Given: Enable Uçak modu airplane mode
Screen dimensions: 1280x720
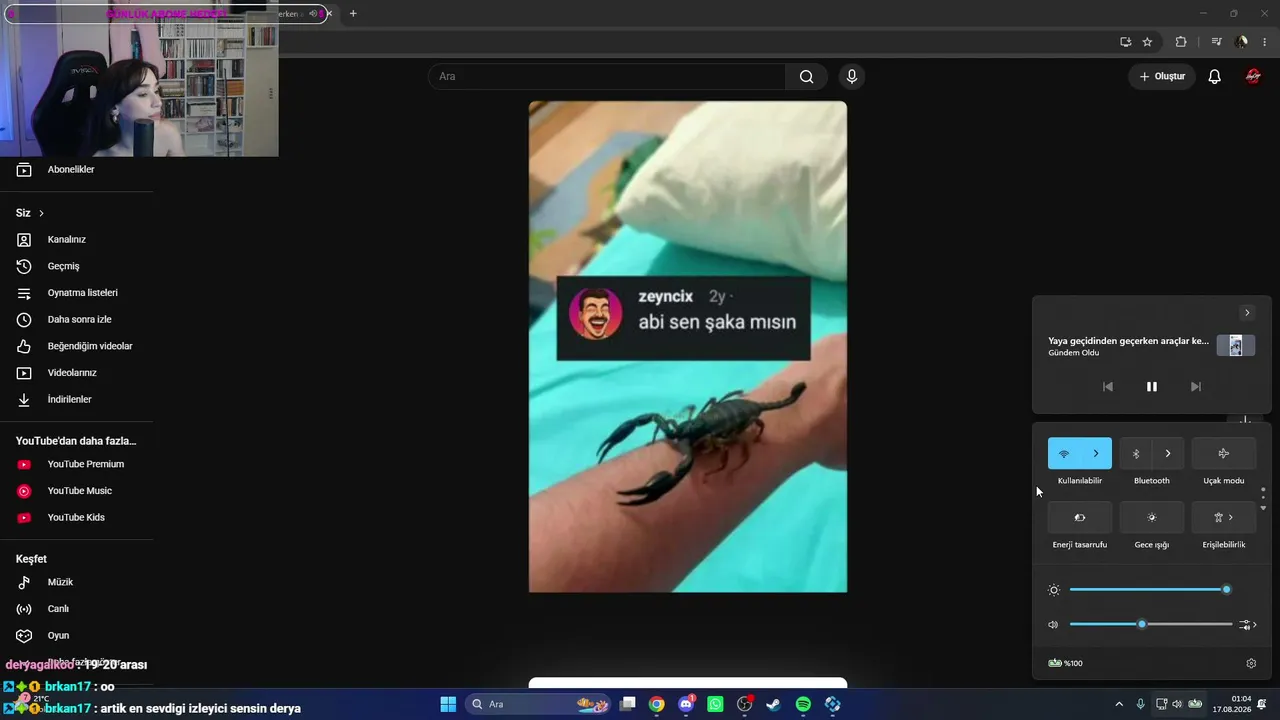Looking at the screenshot, I should [1224, 453].
